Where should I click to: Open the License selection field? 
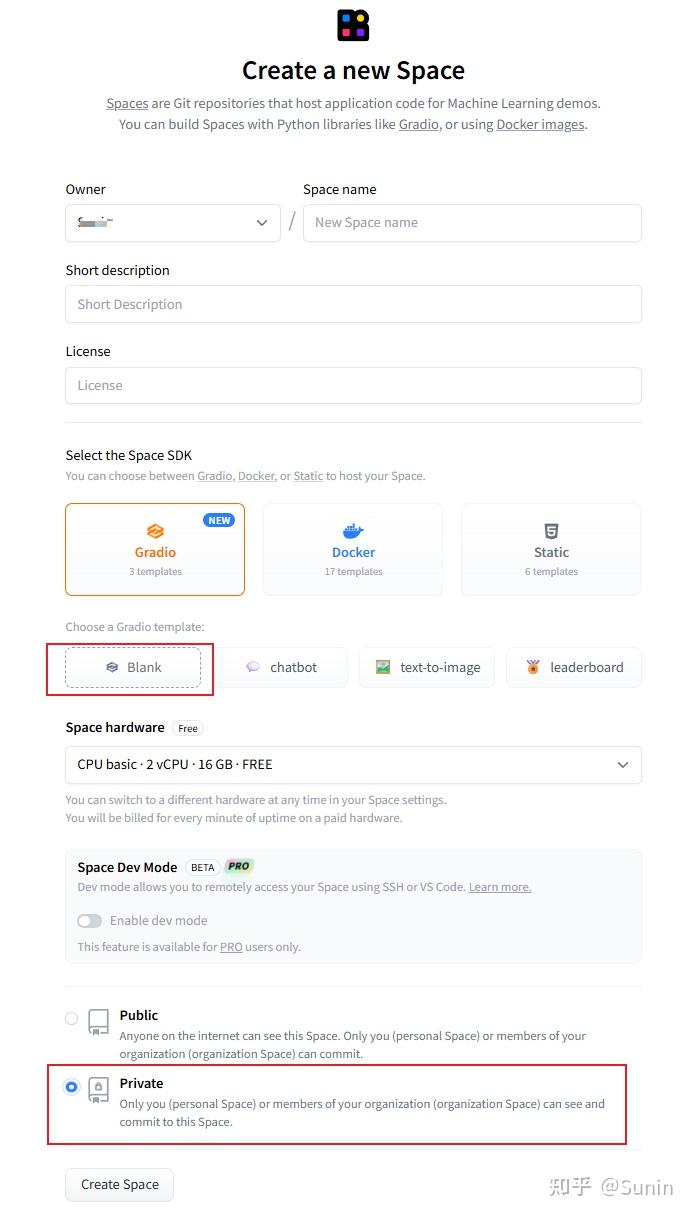353,385
